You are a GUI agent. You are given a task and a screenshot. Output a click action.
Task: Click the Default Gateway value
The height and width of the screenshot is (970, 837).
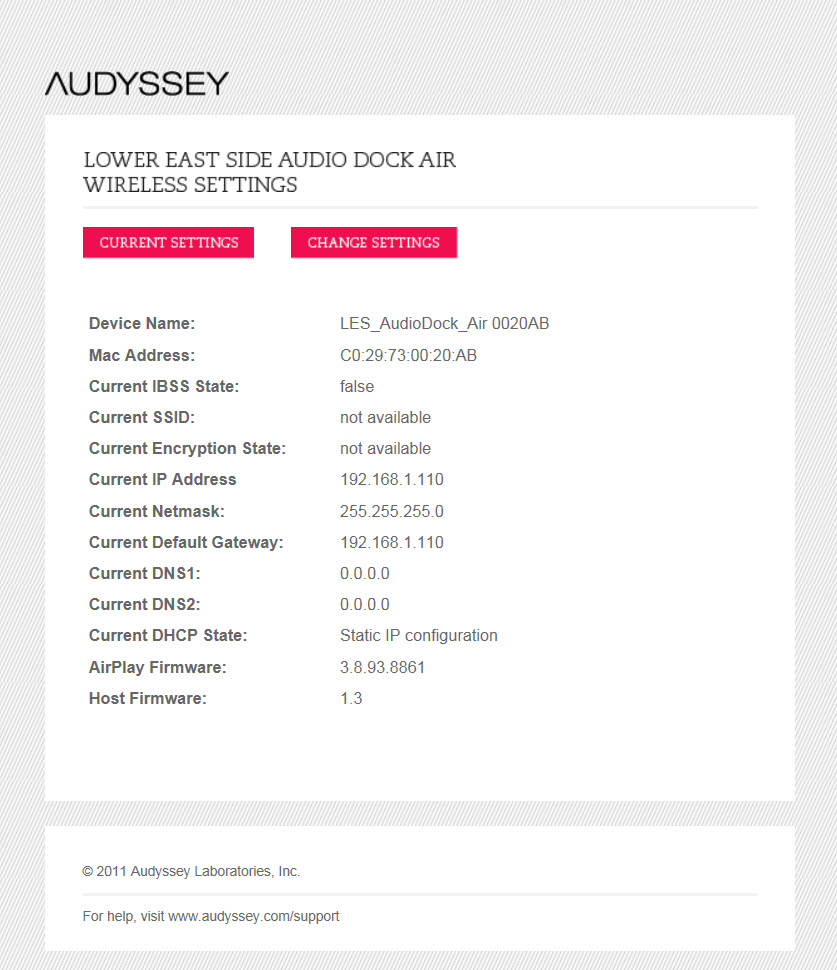click(x=392, y=543)
